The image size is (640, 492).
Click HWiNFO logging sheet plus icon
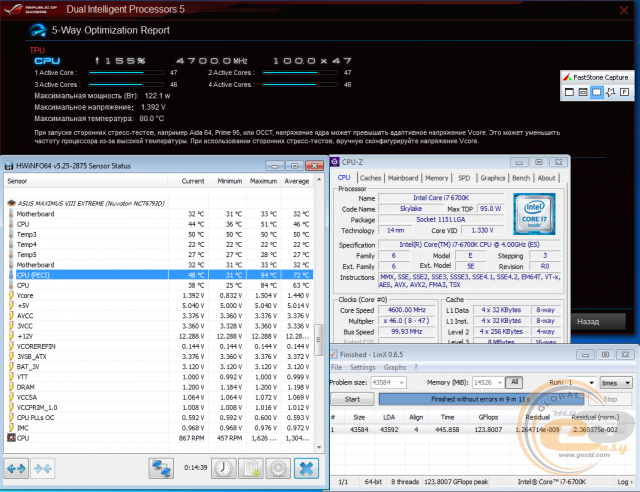tap(251, 468)
